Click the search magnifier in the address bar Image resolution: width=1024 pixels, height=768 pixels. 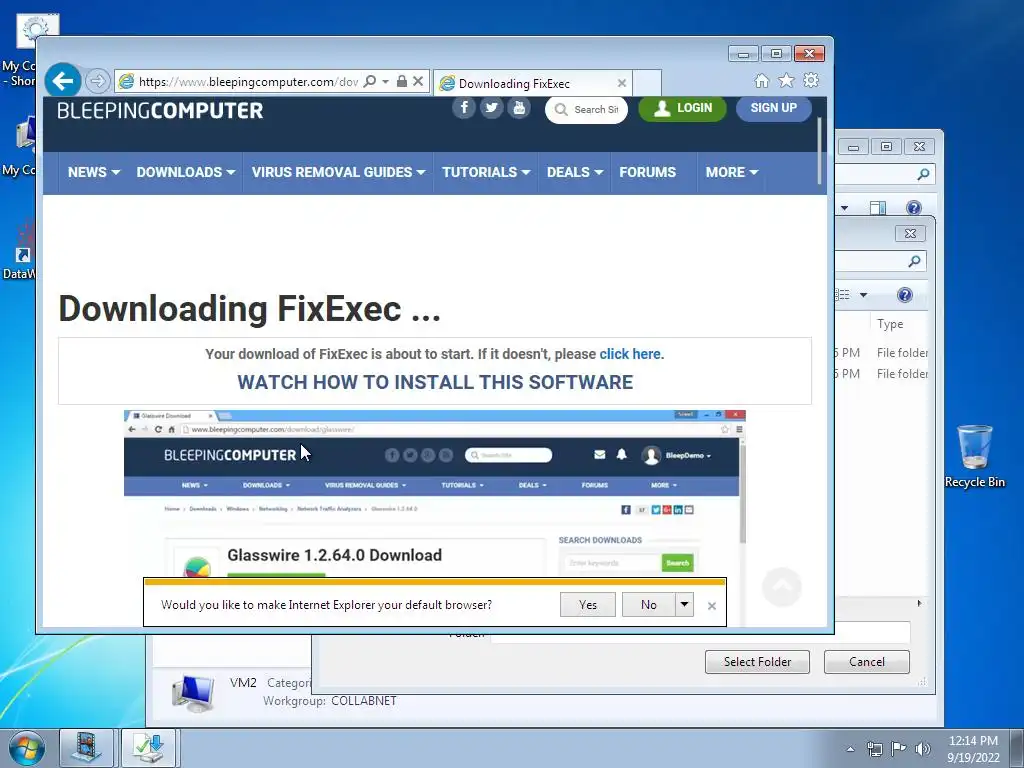click(370, 81)
